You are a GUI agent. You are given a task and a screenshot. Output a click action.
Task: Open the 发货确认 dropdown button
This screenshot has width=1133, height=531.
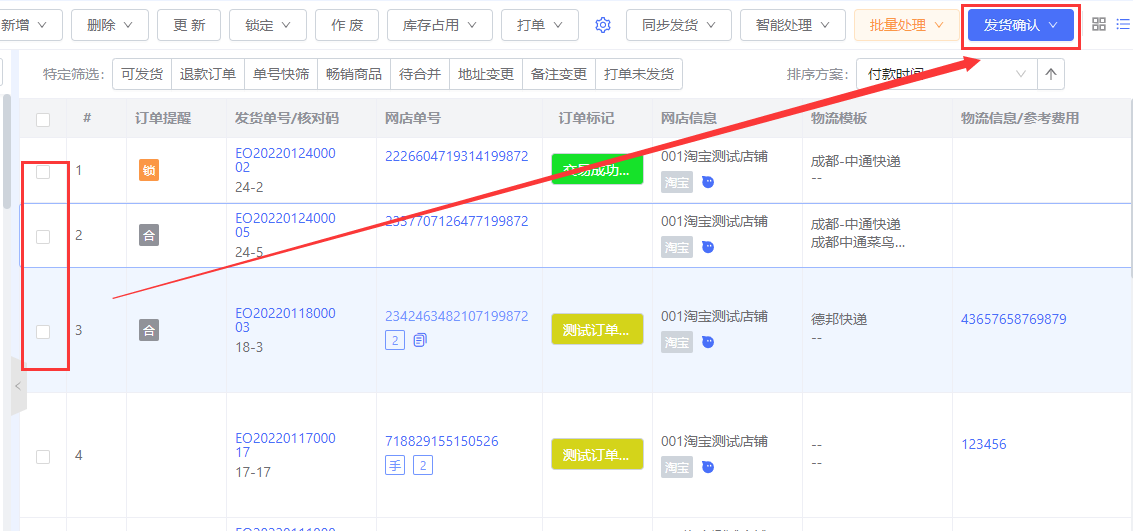click(1020, 25)
